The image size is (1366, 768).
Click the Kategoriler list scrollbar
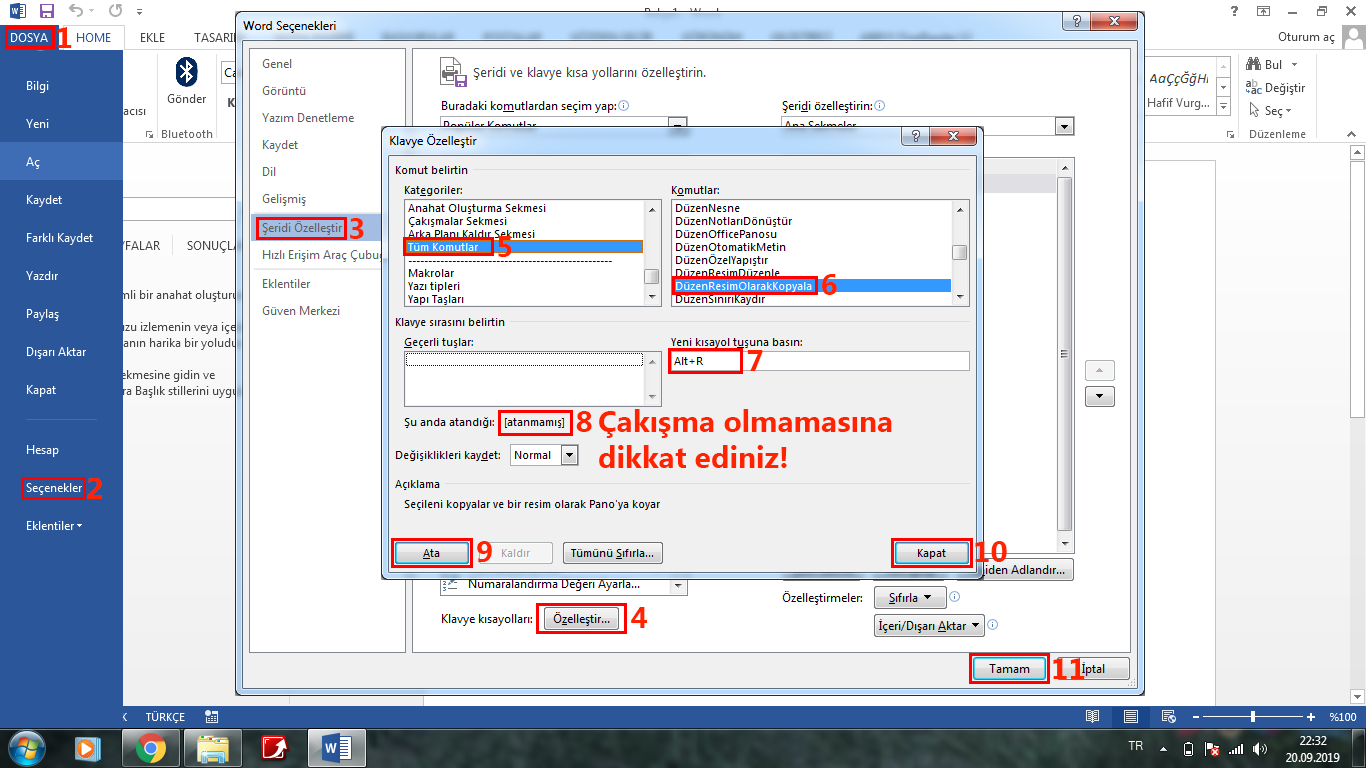pos(652,252)
